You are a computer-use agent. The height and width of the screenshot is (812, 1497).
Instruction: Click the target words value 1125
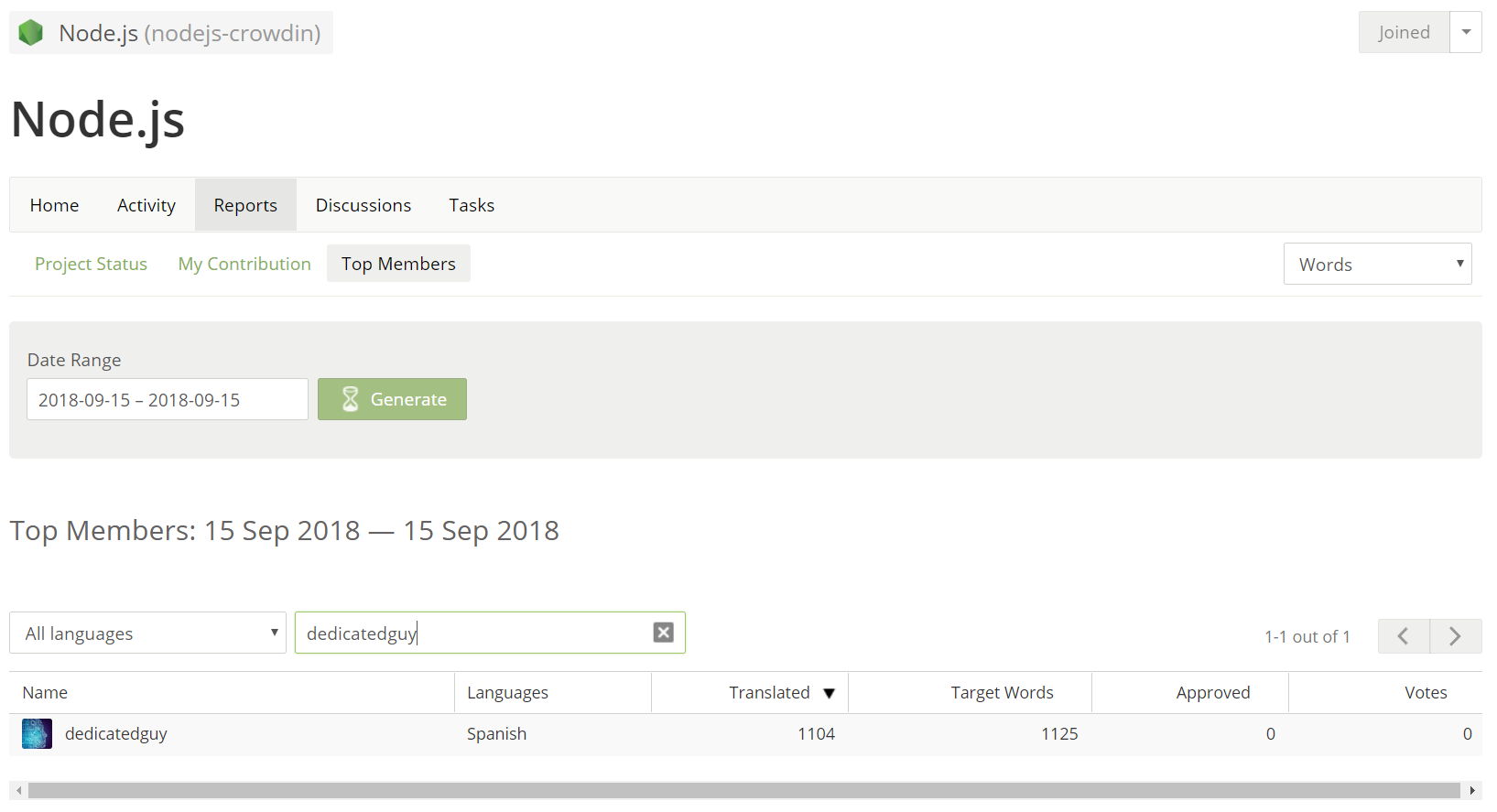pos(1059,734)
